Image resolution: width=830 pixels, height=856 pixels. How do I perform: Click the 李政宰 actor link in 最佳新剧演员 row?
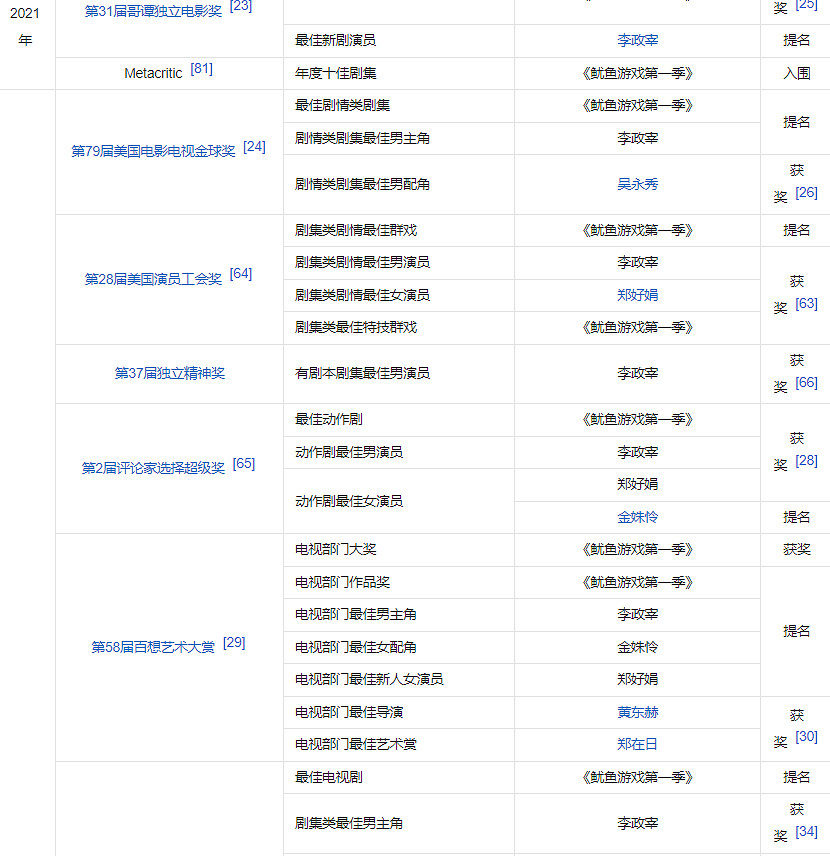pyautogui.click(x=637, y=40)
